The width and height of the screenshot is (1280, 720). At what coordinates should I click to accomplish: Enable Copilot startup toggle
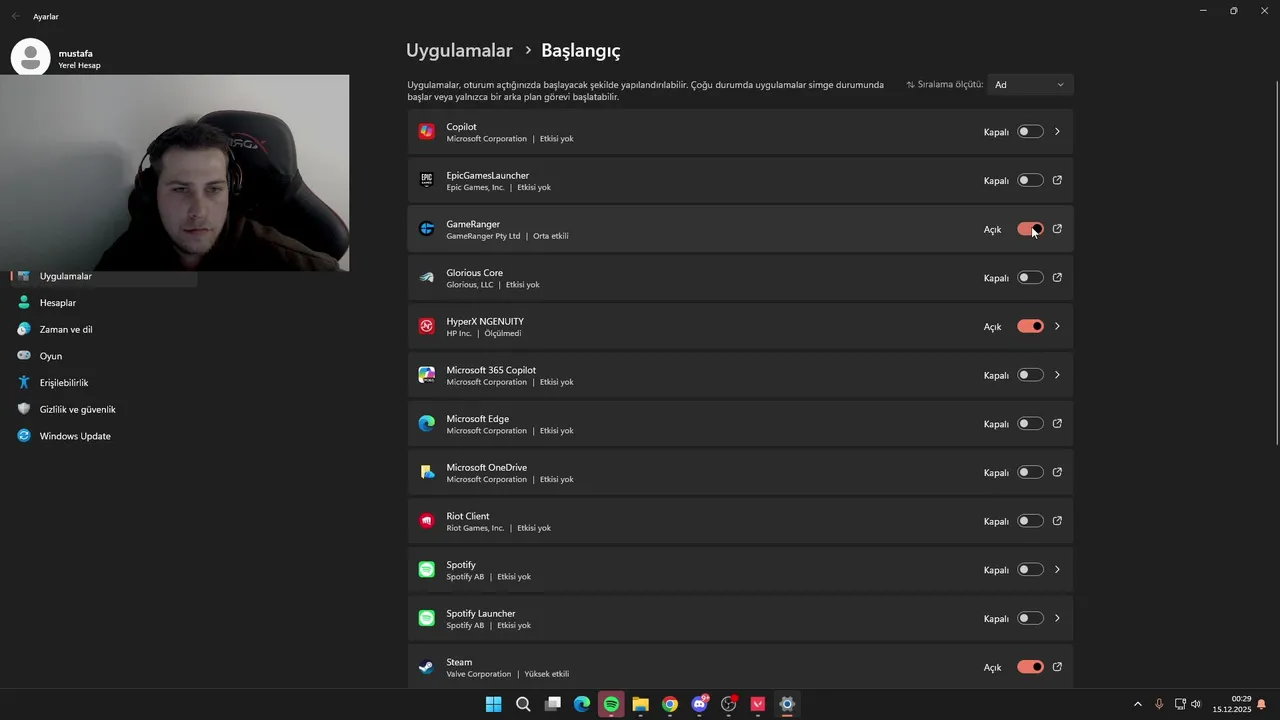tap(1030, 132)
